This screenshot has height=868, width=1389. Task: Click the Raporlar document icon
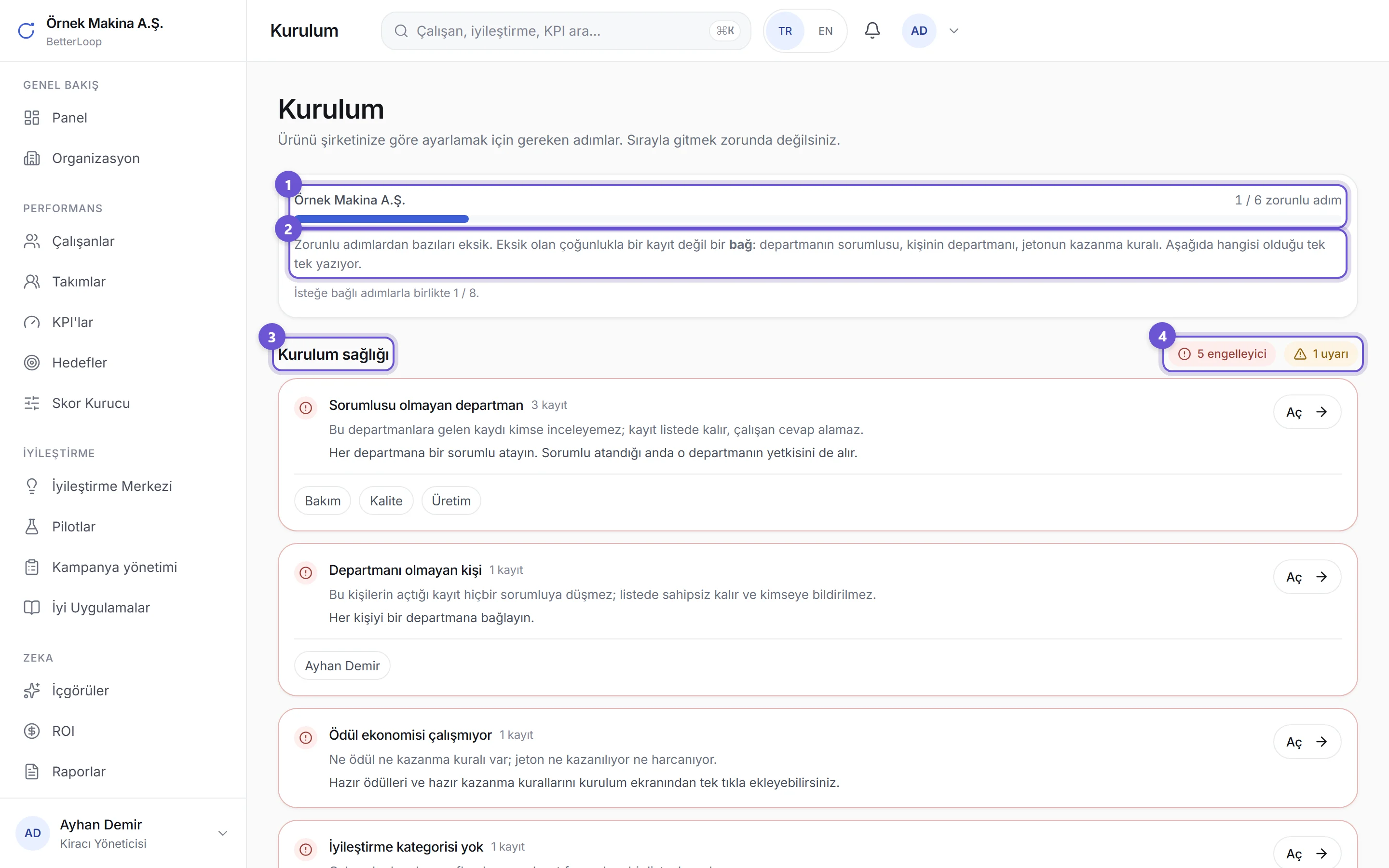click(31, 772)
